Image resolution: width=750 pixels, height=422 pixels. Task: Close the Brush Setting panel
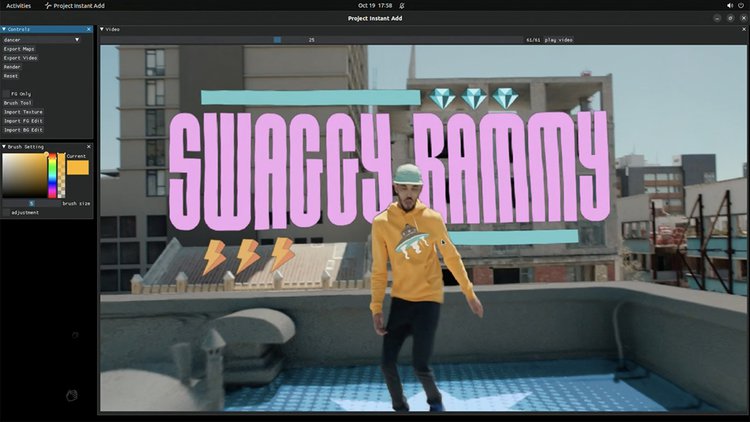coord(88,146)
